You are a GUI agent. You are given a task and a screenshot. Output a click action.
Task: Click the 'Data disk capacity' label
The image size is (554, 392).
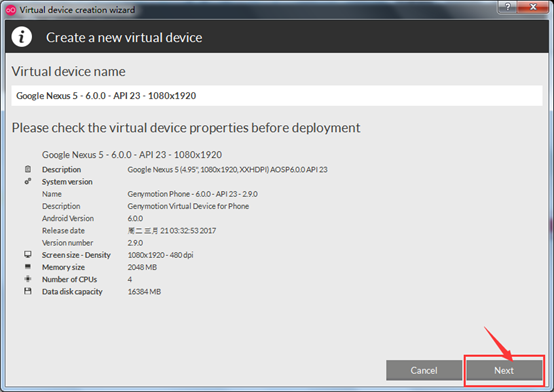click(72, 292)
